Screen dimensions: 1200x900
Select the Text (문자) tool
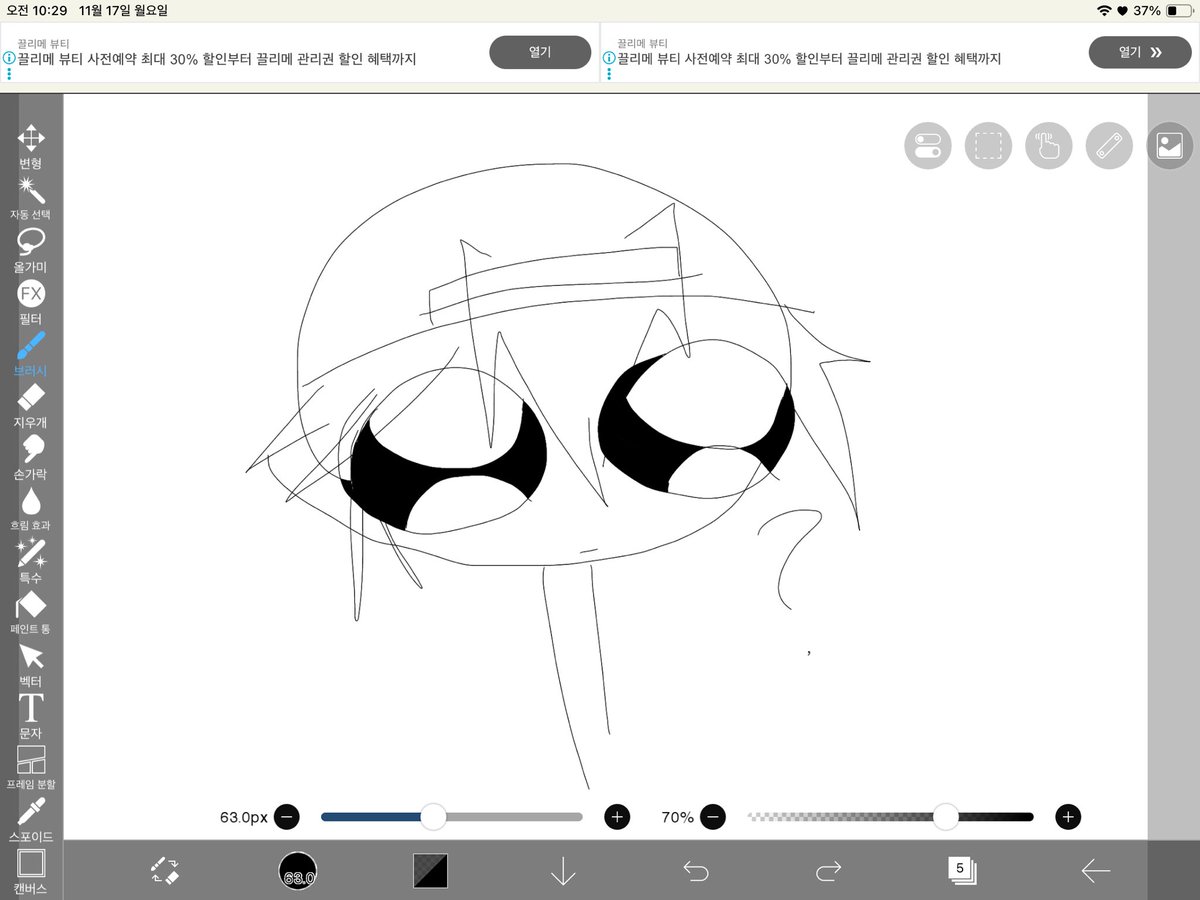[31, 710]
